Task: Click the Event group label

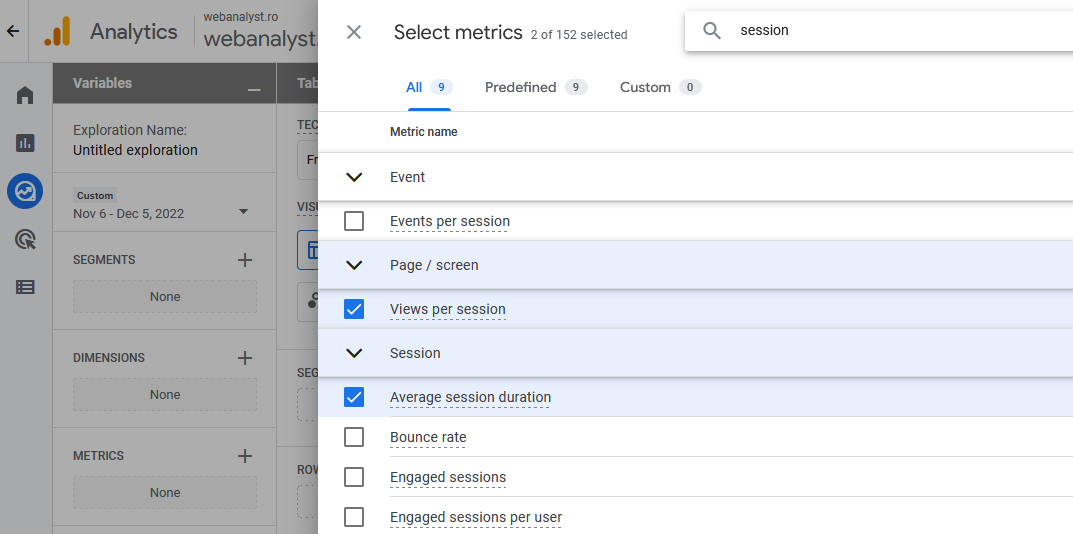Action: pos(407,177)
